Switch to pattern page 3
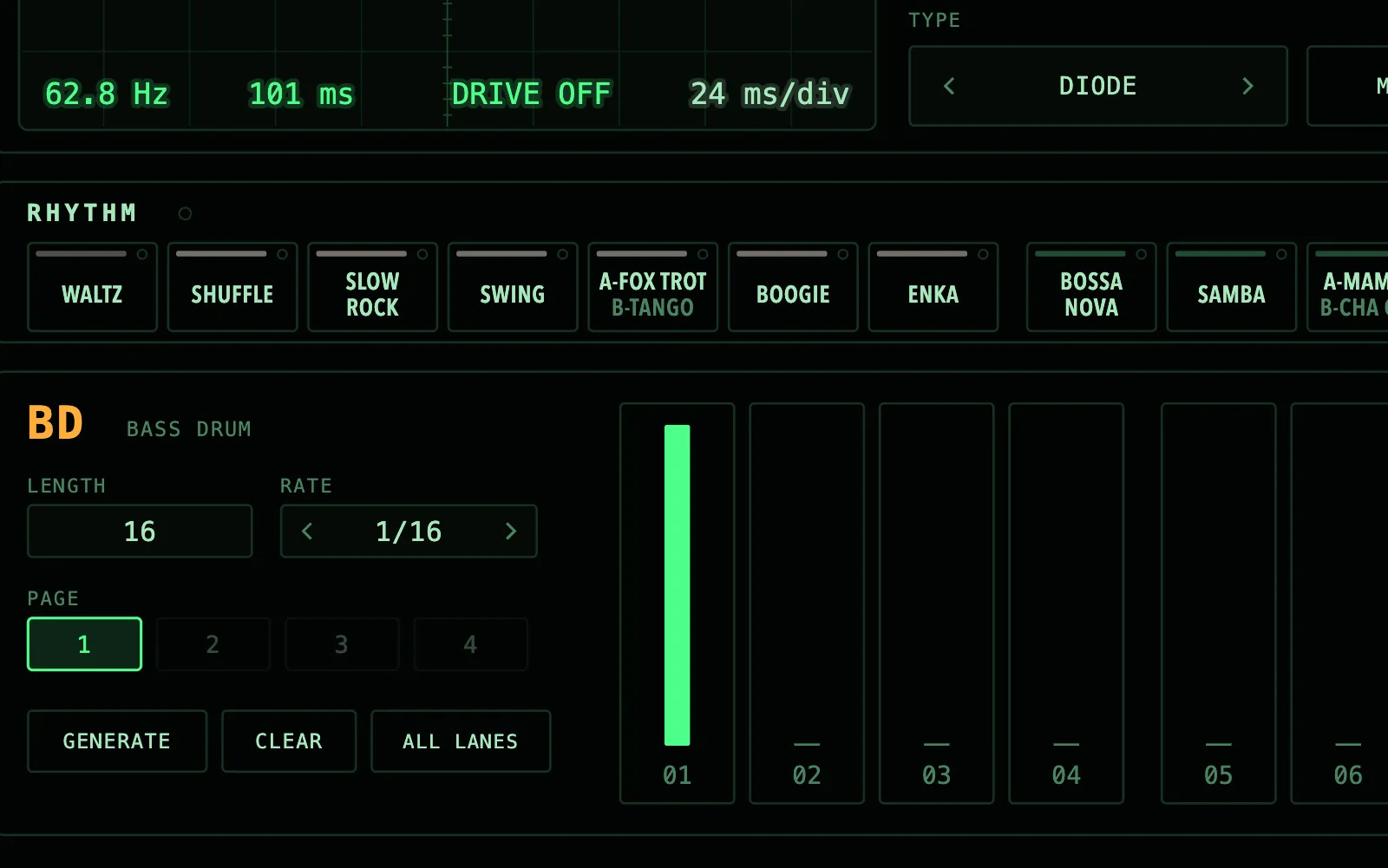The height and width of the screenshot is (868, 1388). [x=342, y=644]
